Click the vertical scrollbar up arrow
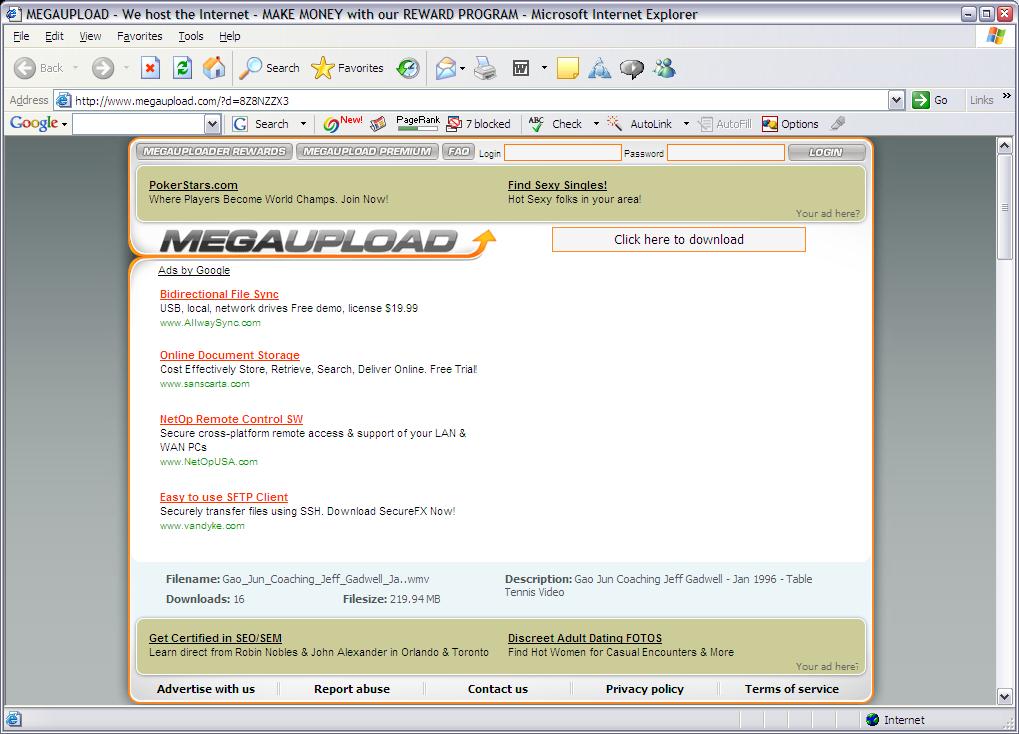Screen dimensions: 1019x734 (1005, 146)
